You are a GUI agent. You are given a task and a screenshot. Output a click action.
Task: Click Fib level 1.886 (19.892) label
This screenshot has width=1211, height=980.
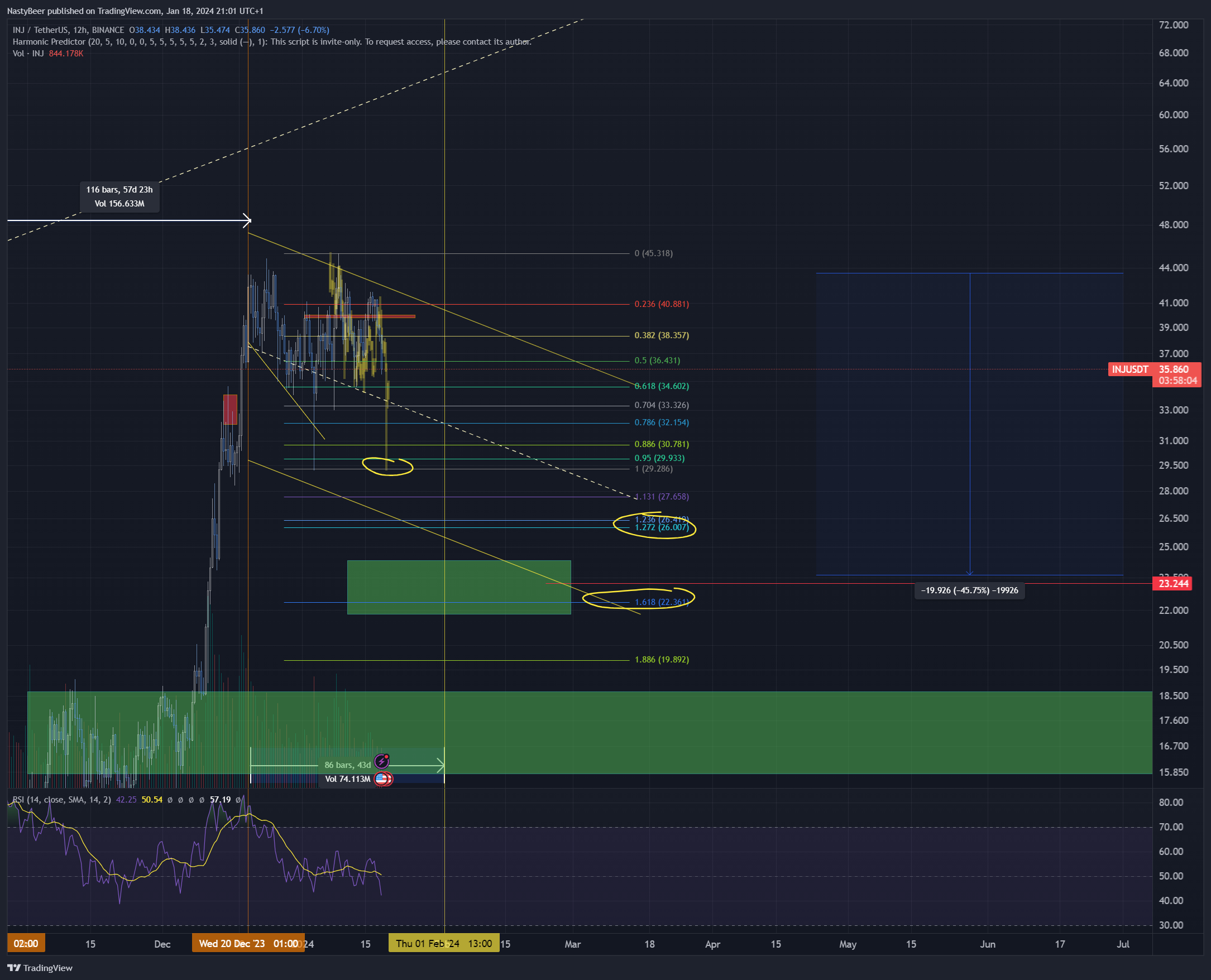(x=662, y=660)
